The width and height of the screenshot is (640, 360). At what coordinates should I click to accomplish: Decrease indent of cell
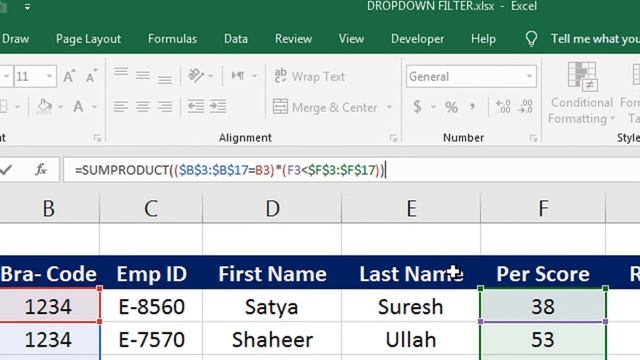click(x=196, y=107)
